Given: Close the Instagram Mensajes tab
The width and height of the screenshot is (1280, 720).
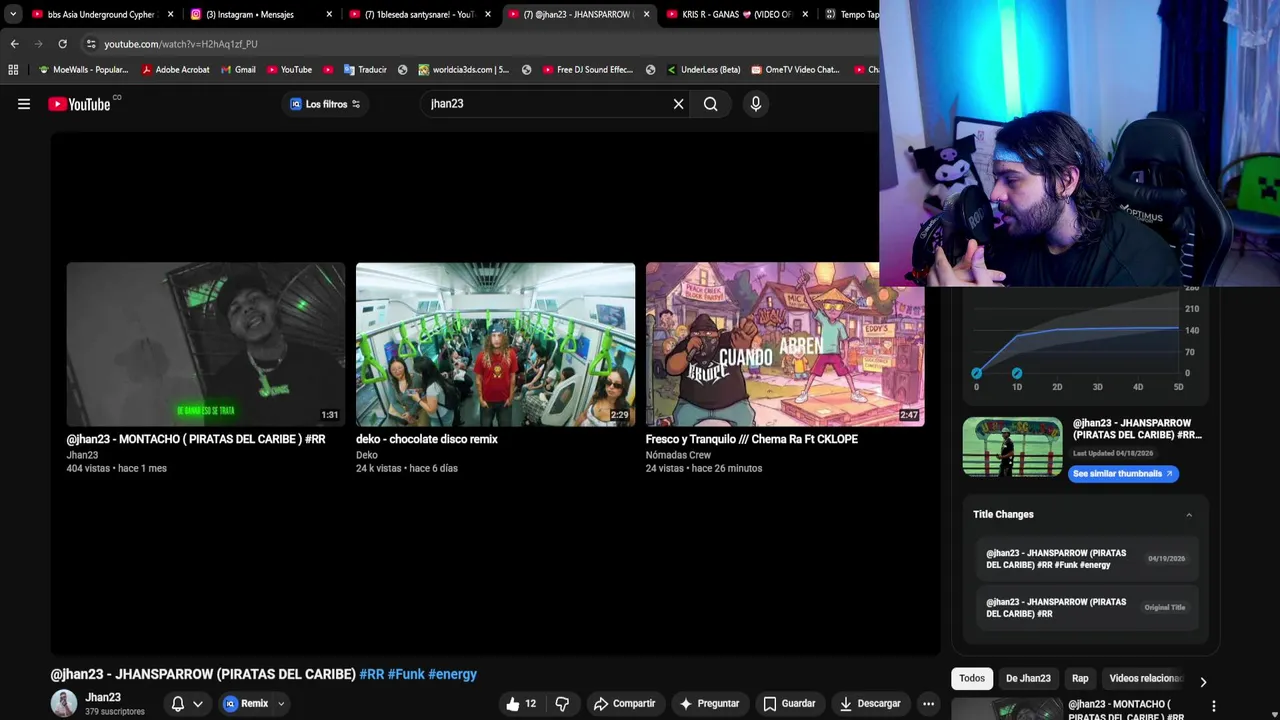Looking at the screenshot, I should pos(329,14).
